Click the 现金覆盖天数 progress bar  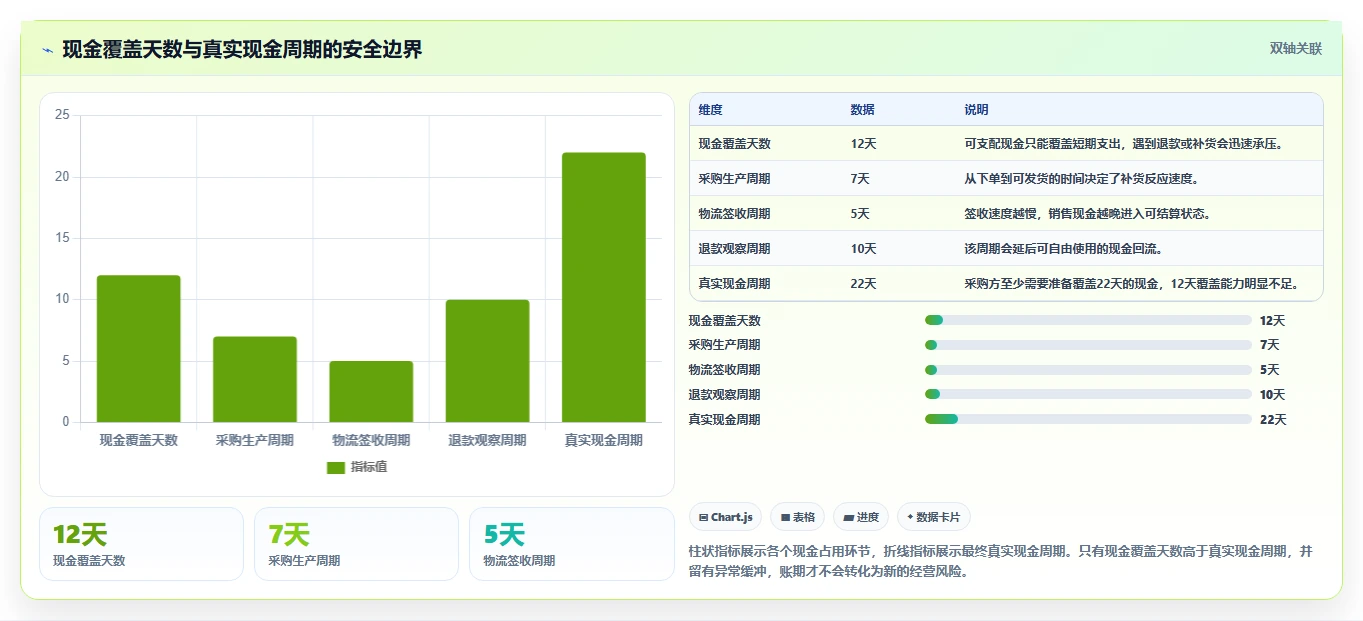coord(1088,320)
